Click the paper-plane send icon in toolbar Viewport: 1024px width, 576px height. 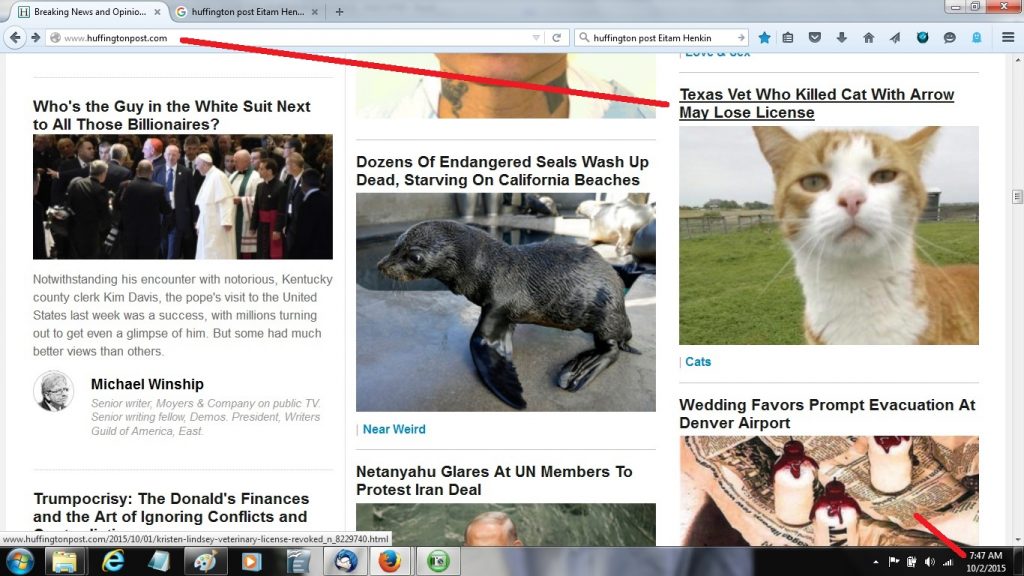tap(895, 38)
